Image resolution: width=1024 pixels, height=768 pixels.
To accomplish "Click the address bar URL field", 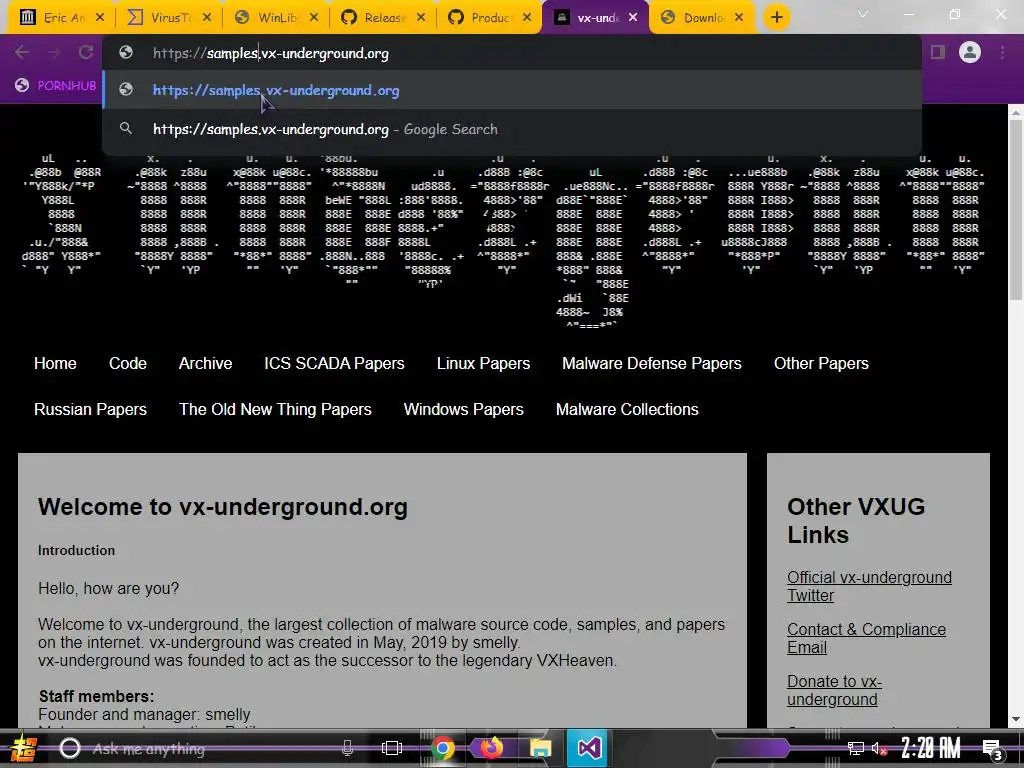I will tap(511, 53).
